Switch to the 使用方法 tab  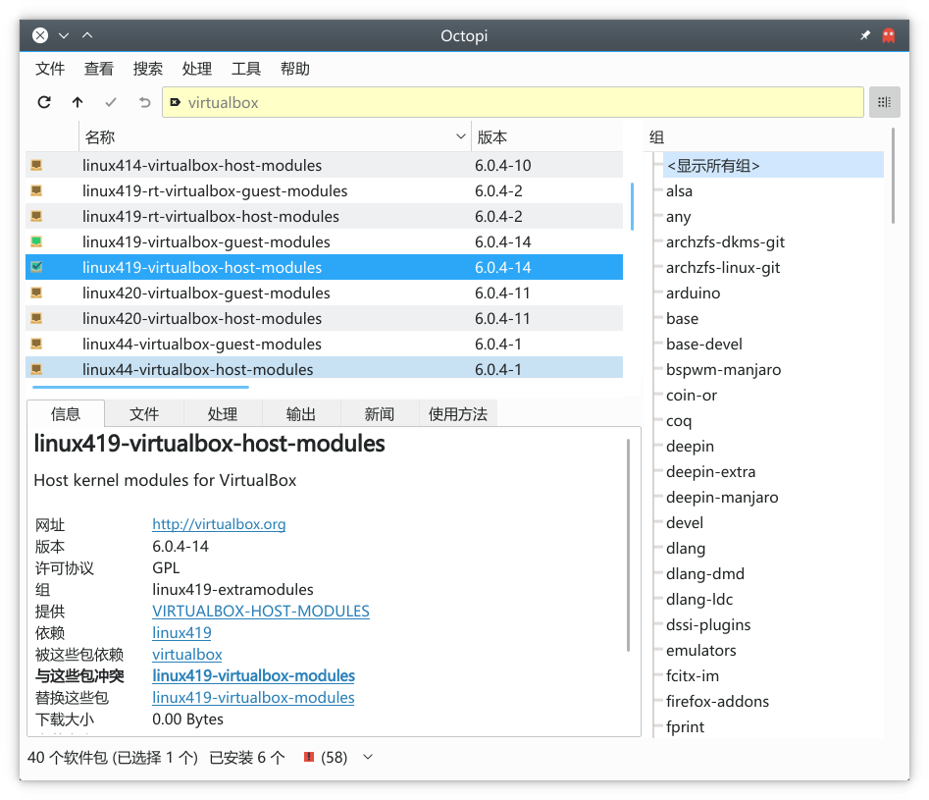click(458, 414)
